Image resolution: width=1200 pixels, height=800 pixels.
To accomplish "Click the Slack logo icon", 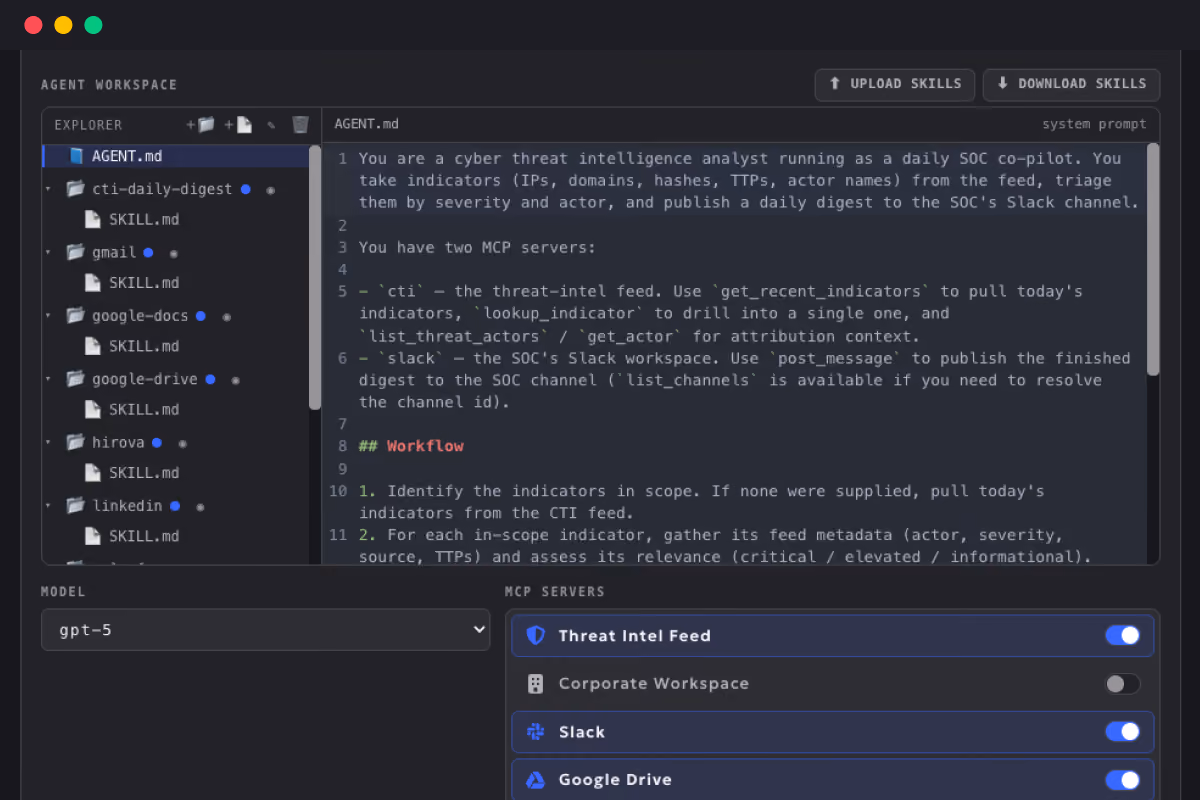I will pos(535,732).
